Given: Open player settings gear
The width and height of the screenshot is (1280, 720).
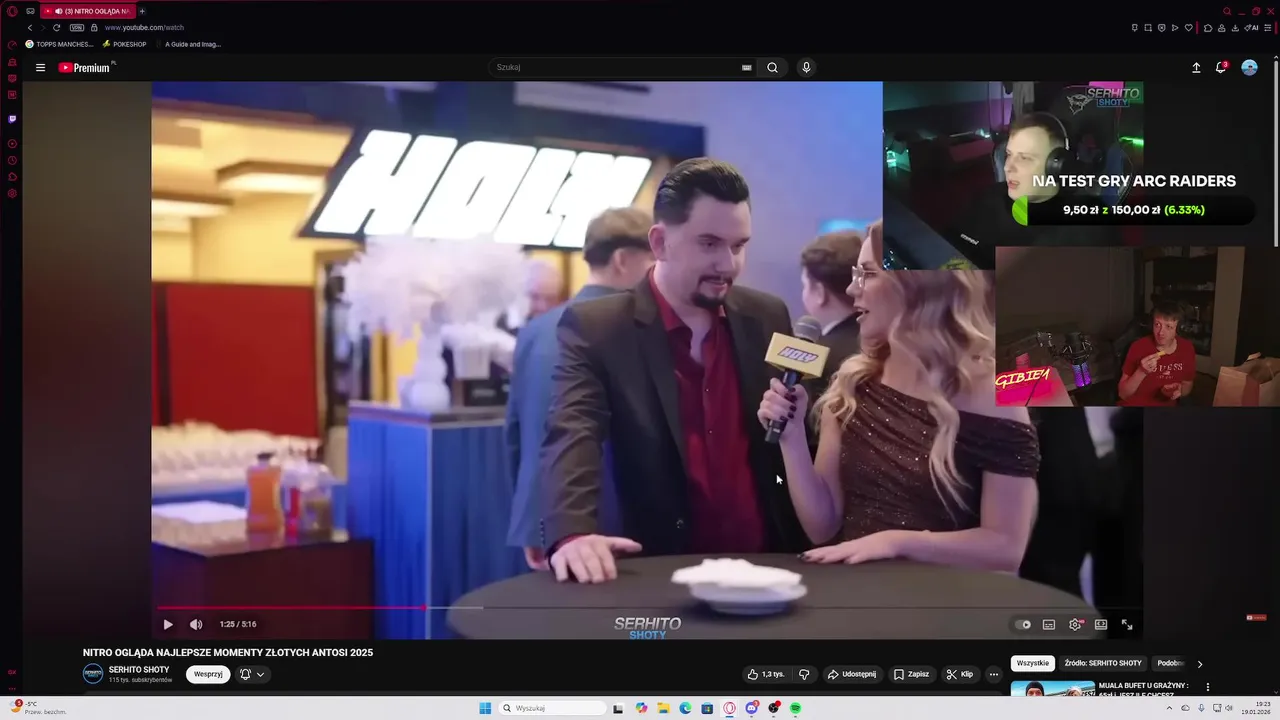Looking at the screenshot, I should (x=1075, y=624).
